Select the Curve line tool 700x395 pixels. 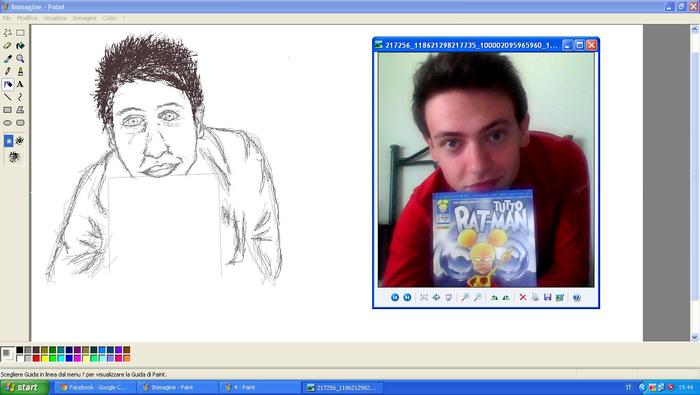click(x=20, y=97)
